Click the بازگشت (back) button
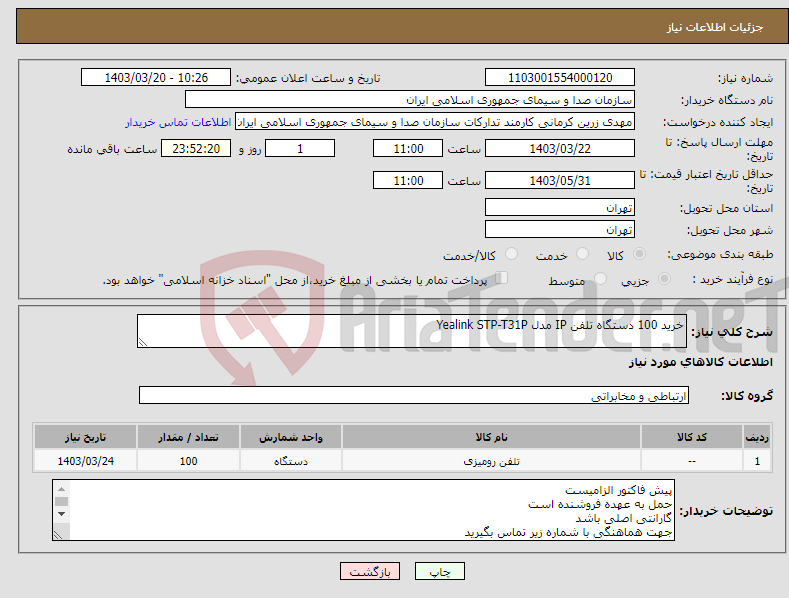Image resolution: width=789 pixels, height=598 pixels. point(370,571)
